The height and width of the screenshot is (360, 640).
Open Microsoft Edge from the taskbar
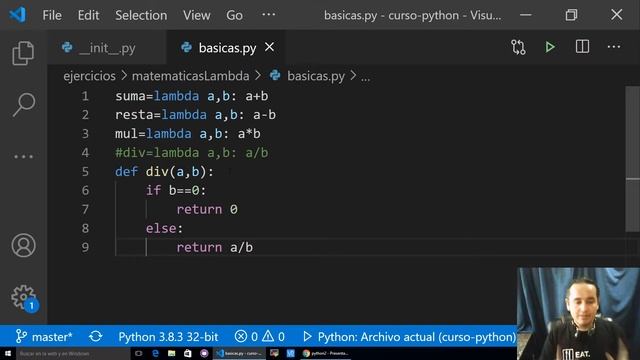tap(155, 353)
